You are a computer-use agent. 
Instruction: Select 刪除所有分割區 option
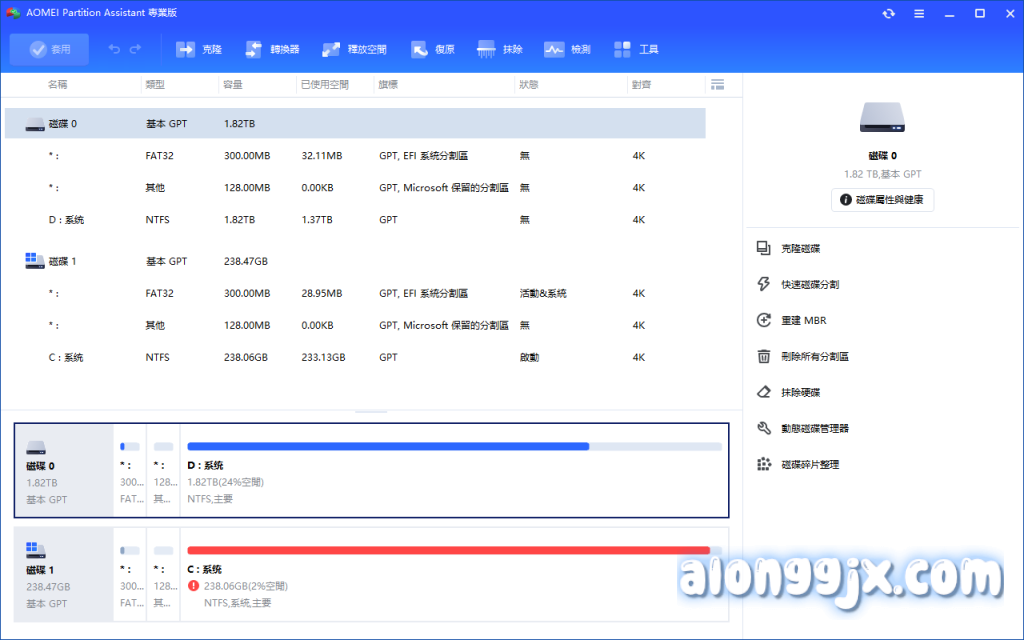click(814, 356)
